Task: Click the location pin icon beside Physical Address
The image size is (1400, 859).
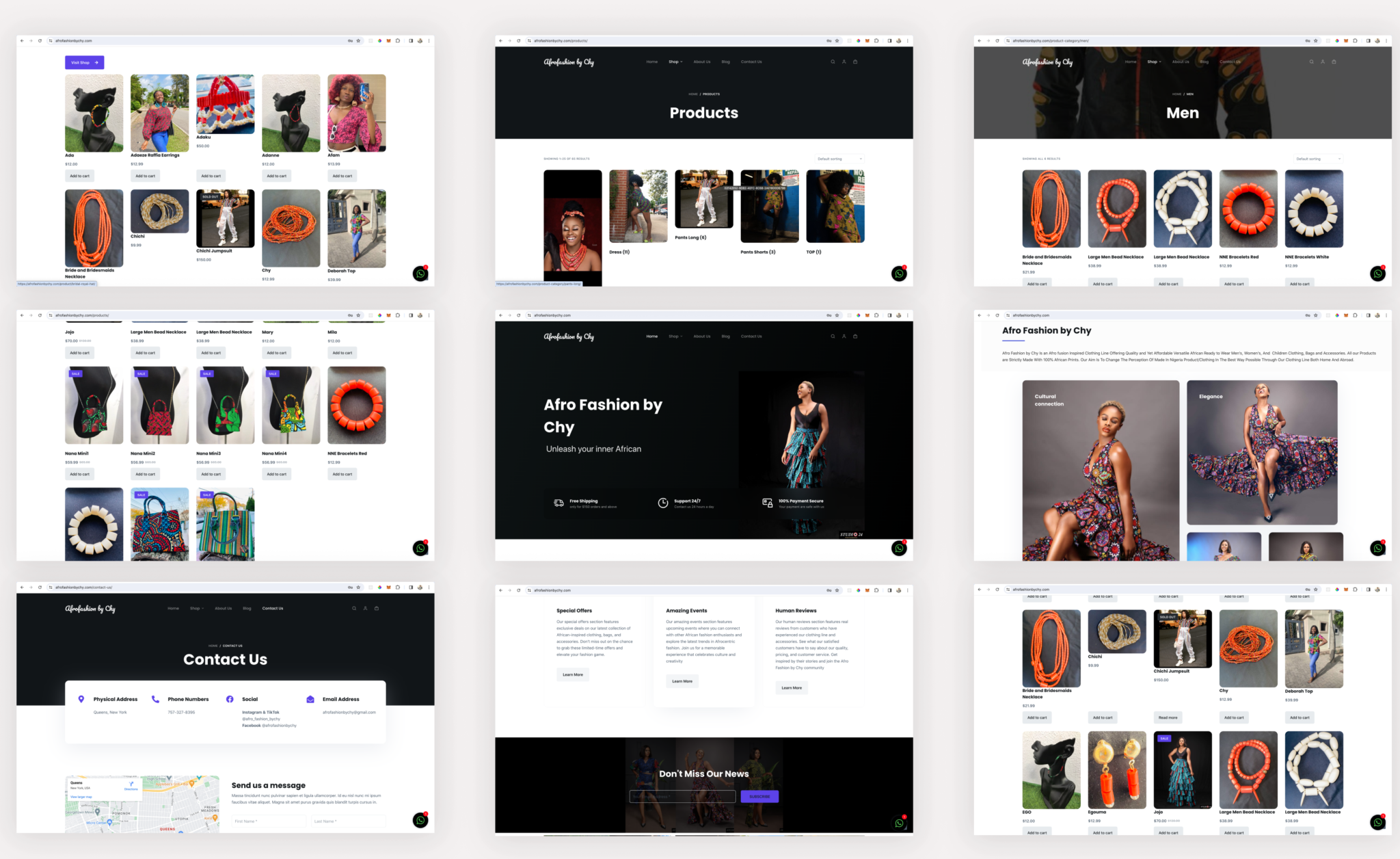Action: click(82, 699)
